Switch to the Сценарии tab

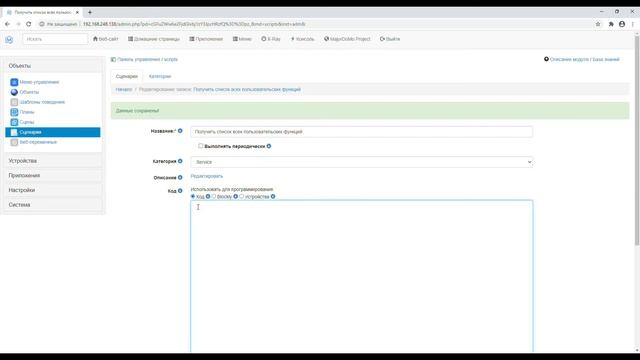click(127, 76)
